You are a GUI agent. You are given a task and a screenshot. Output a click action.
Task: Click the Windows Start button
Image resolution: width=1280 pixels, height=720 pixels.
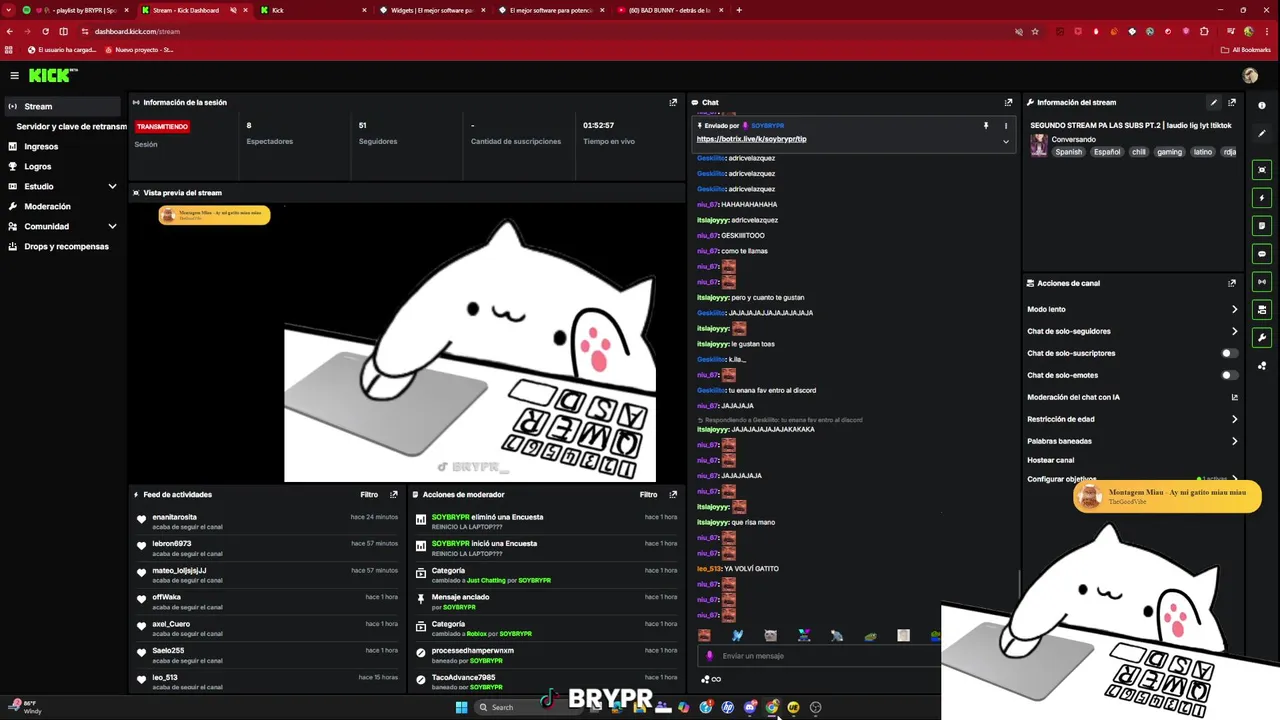tap(461, 707)
